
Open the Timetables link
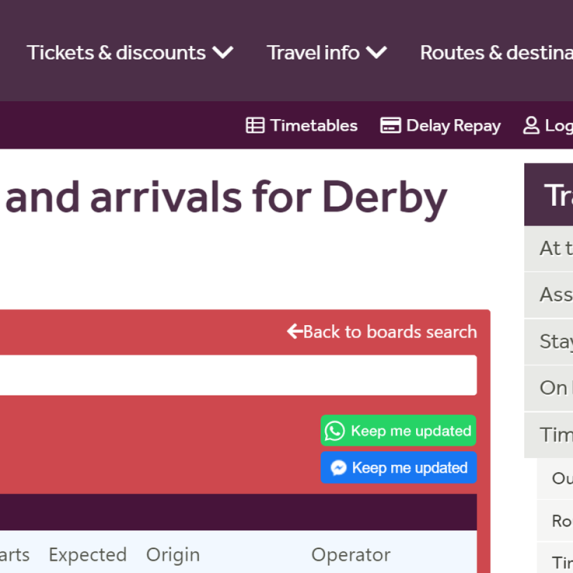click(x=301, y=125)
